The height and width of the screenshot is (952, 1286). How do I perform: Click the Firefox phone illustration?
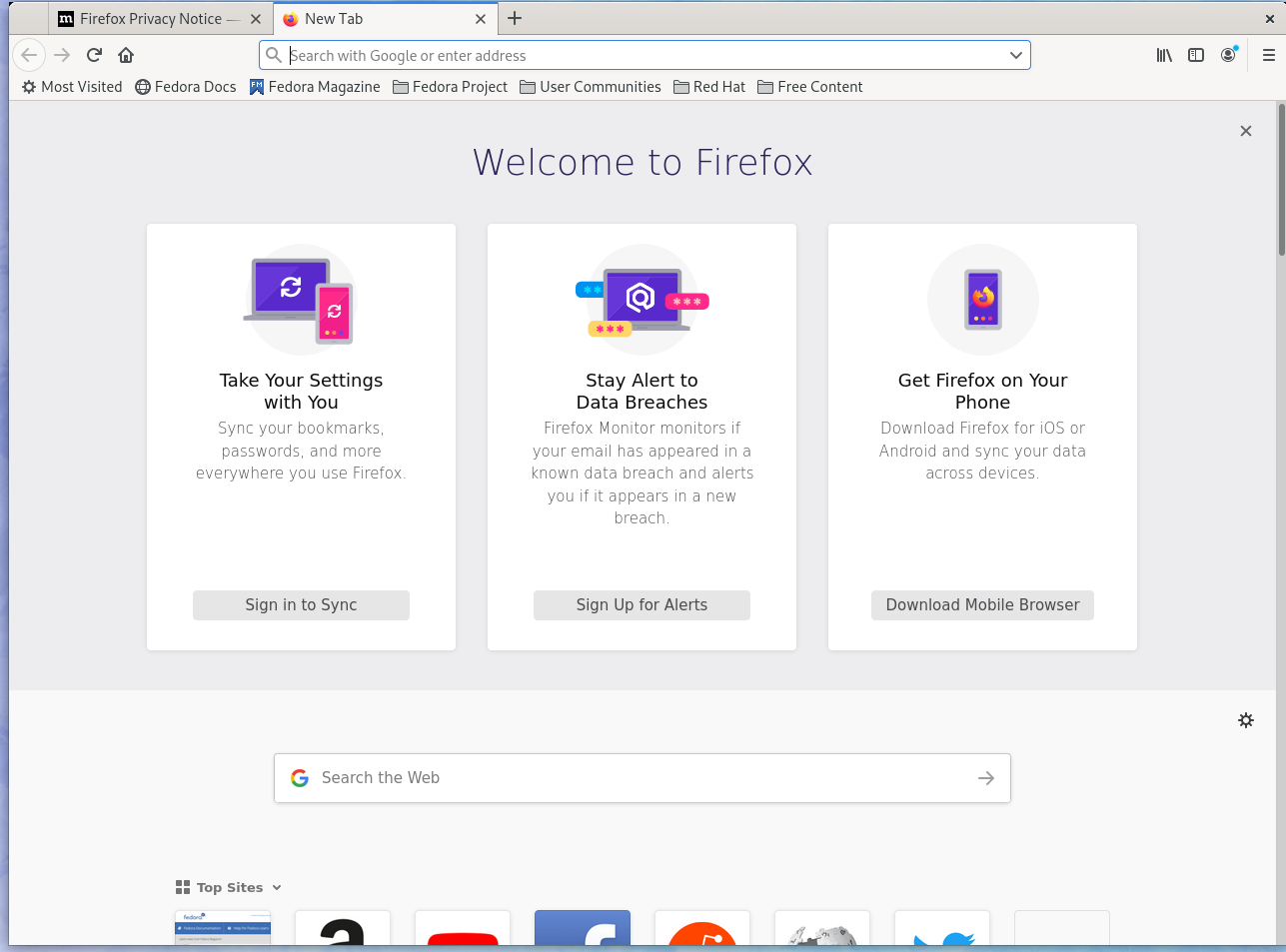pyautogui.click(x=983, y=300)
